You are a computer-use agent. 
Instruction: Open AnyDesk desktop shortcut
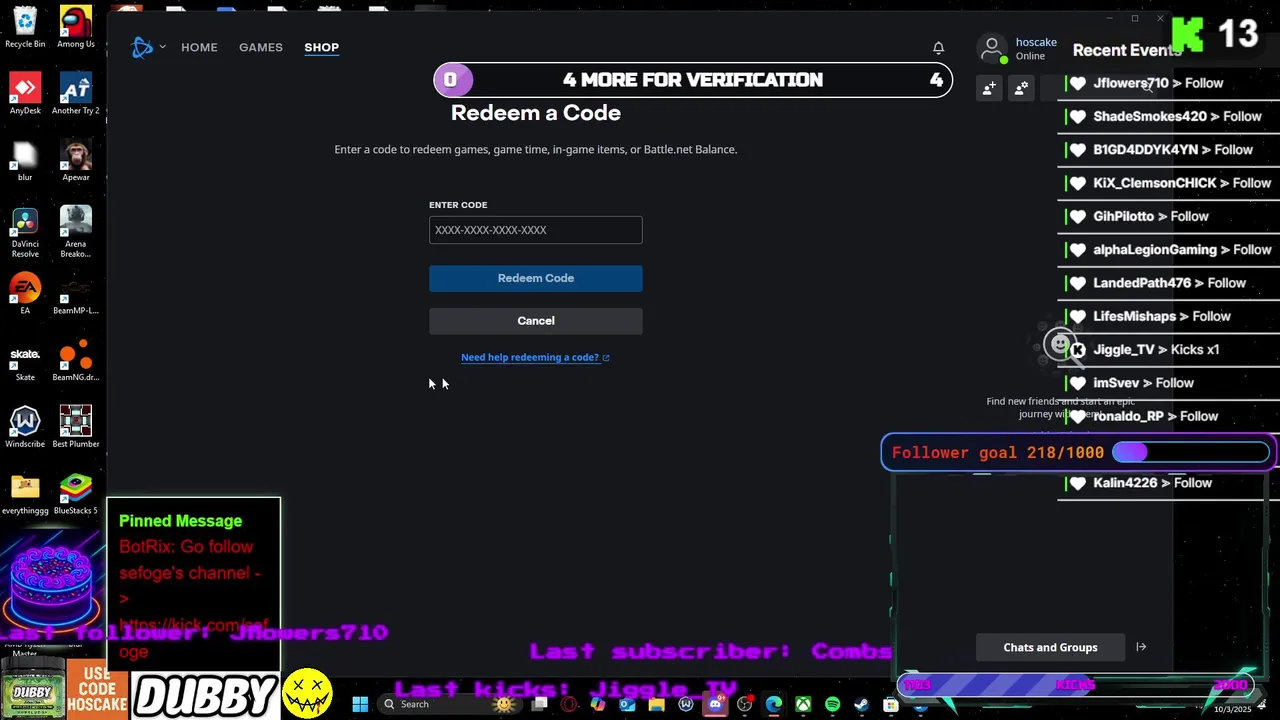click(x=25, y=94)
